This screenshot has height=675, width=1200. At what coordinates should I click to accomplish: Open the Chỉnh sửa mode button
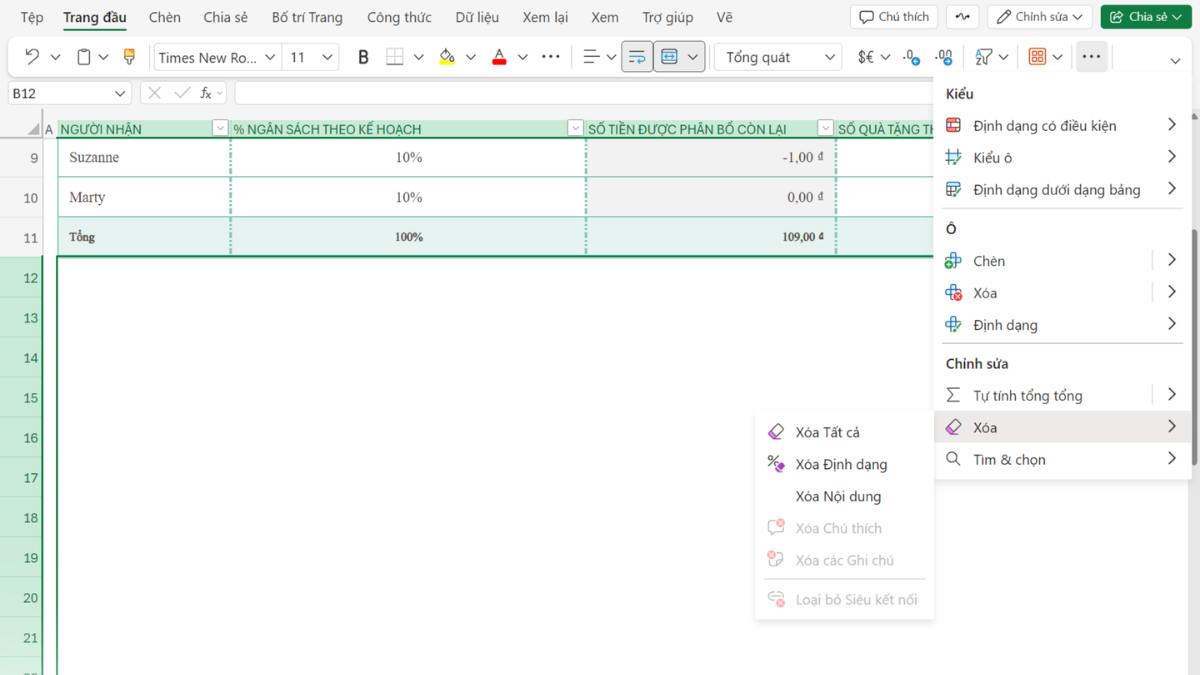(1040, 17)
